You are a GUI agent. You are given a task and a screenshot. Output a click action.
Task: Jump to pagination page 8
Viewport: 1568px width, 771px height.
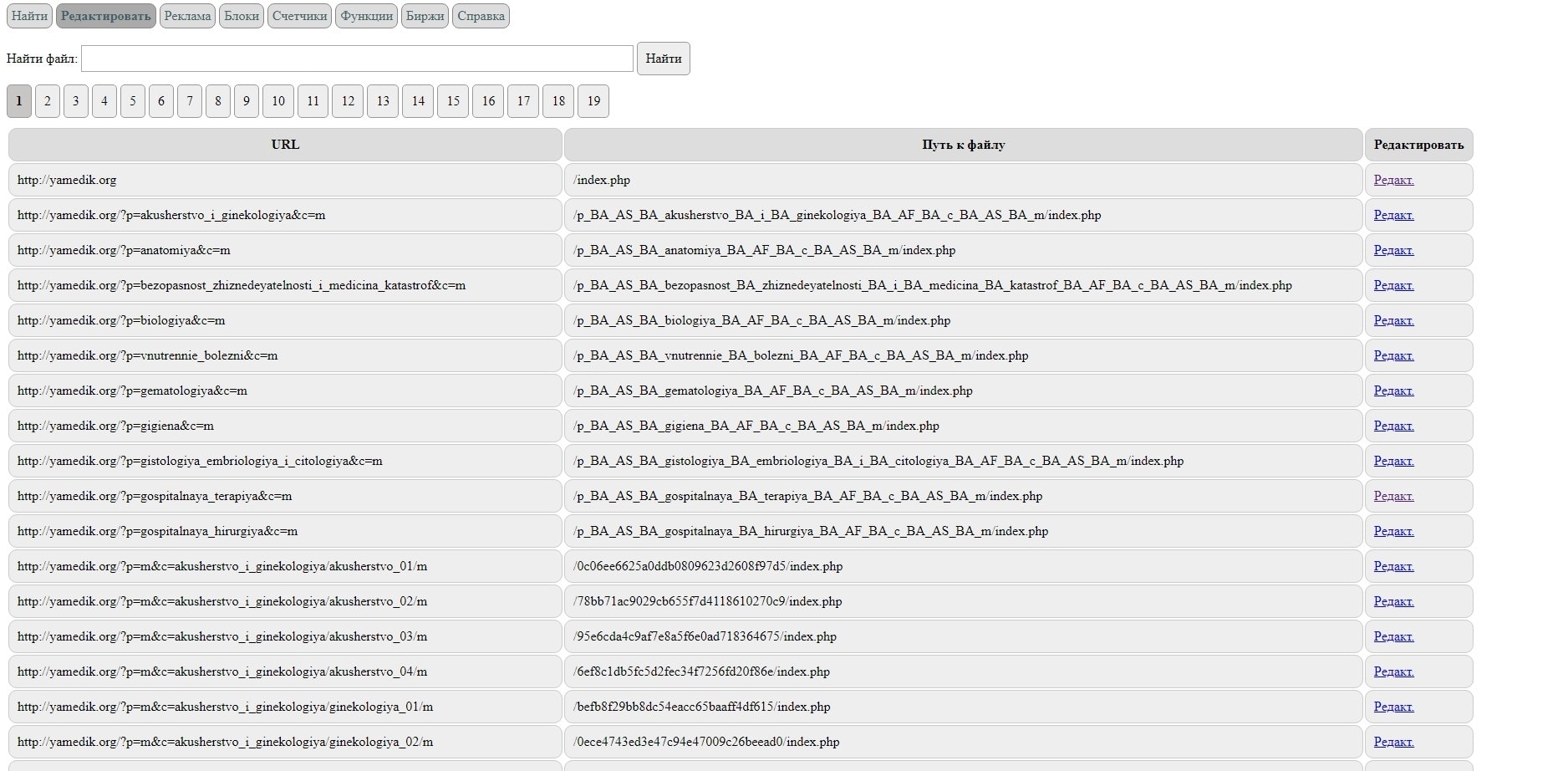tap(218, 101)
